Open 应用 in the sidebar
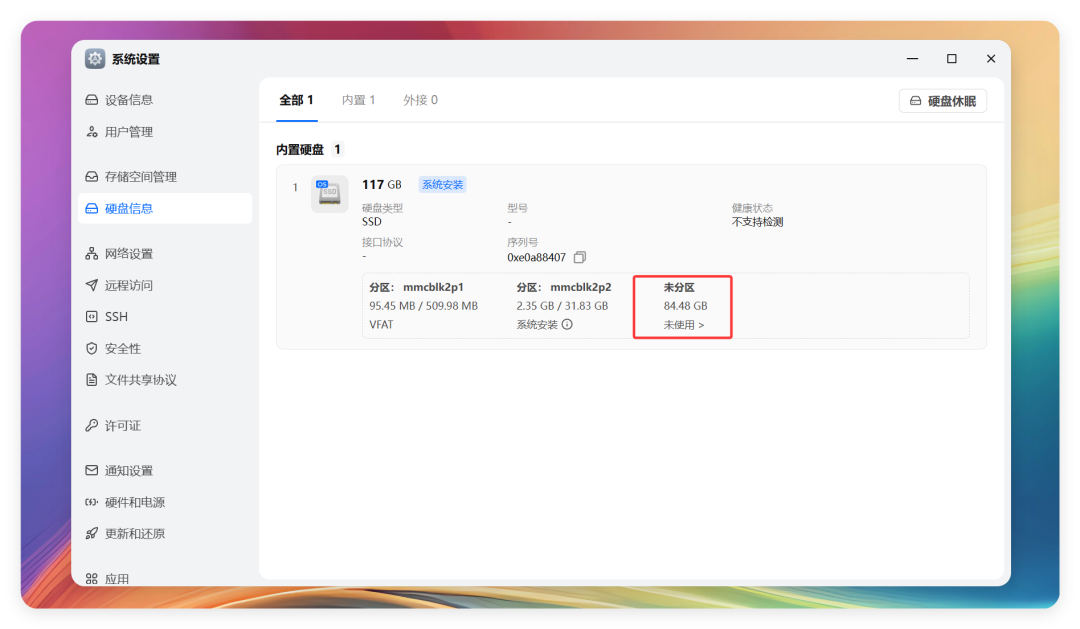Viewport: 1080px width, 629px height. pos(165,577)
